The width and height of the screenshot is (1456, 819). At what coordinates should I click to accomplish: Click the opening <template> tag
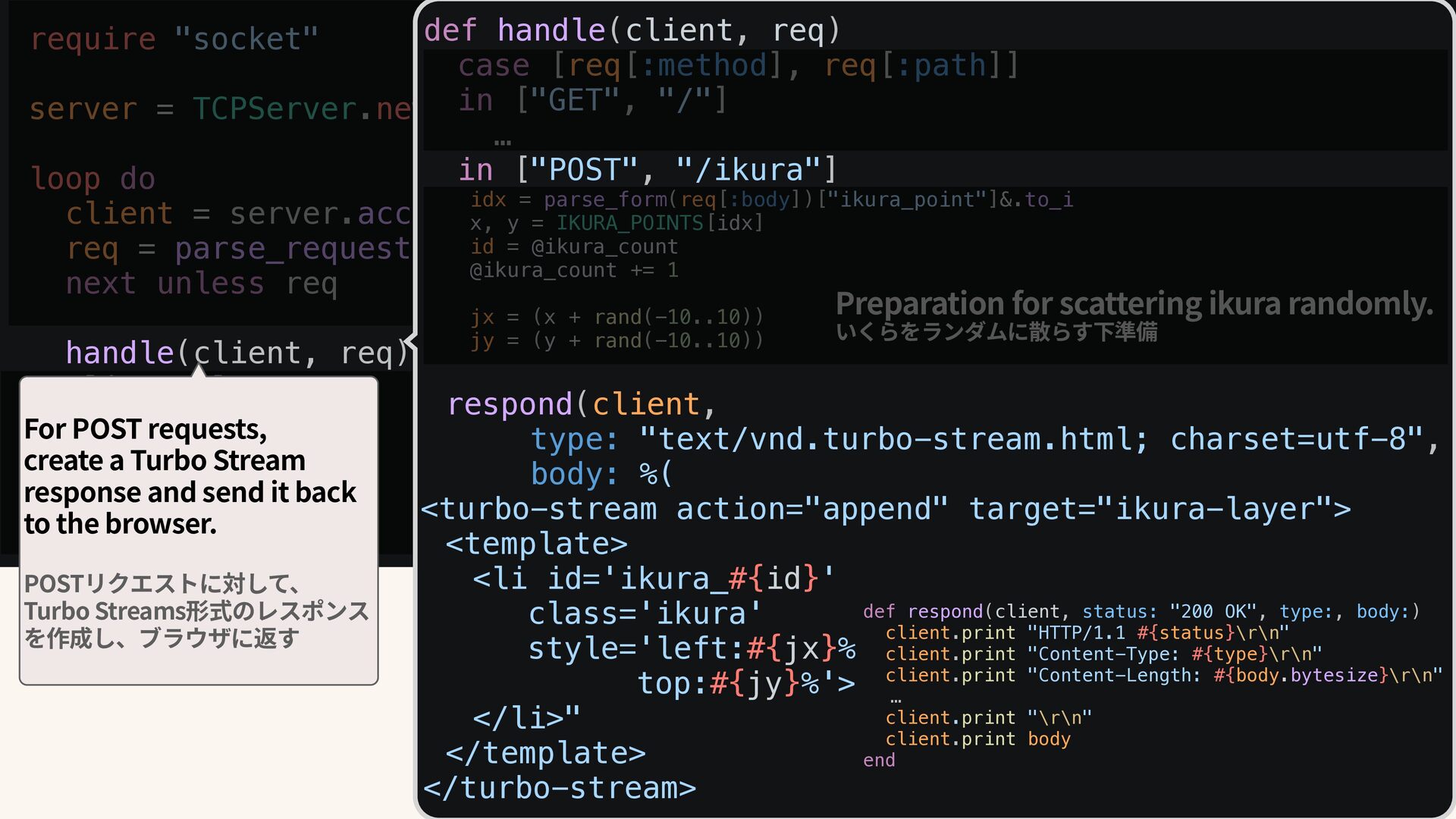pyautogui.click(x=536, y=544)
